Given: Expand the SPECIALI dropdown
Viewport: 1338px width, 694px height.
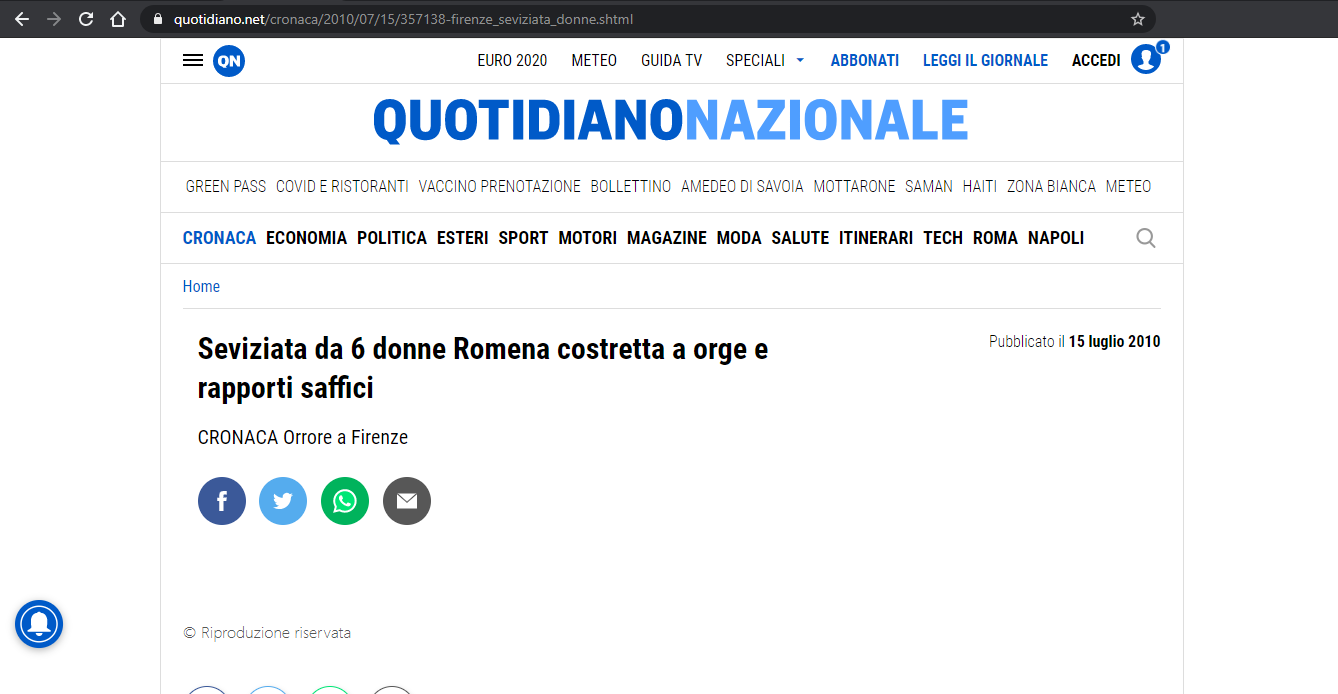Looking at the screenshot, I should pyautogui.click(x=765, y=61).
